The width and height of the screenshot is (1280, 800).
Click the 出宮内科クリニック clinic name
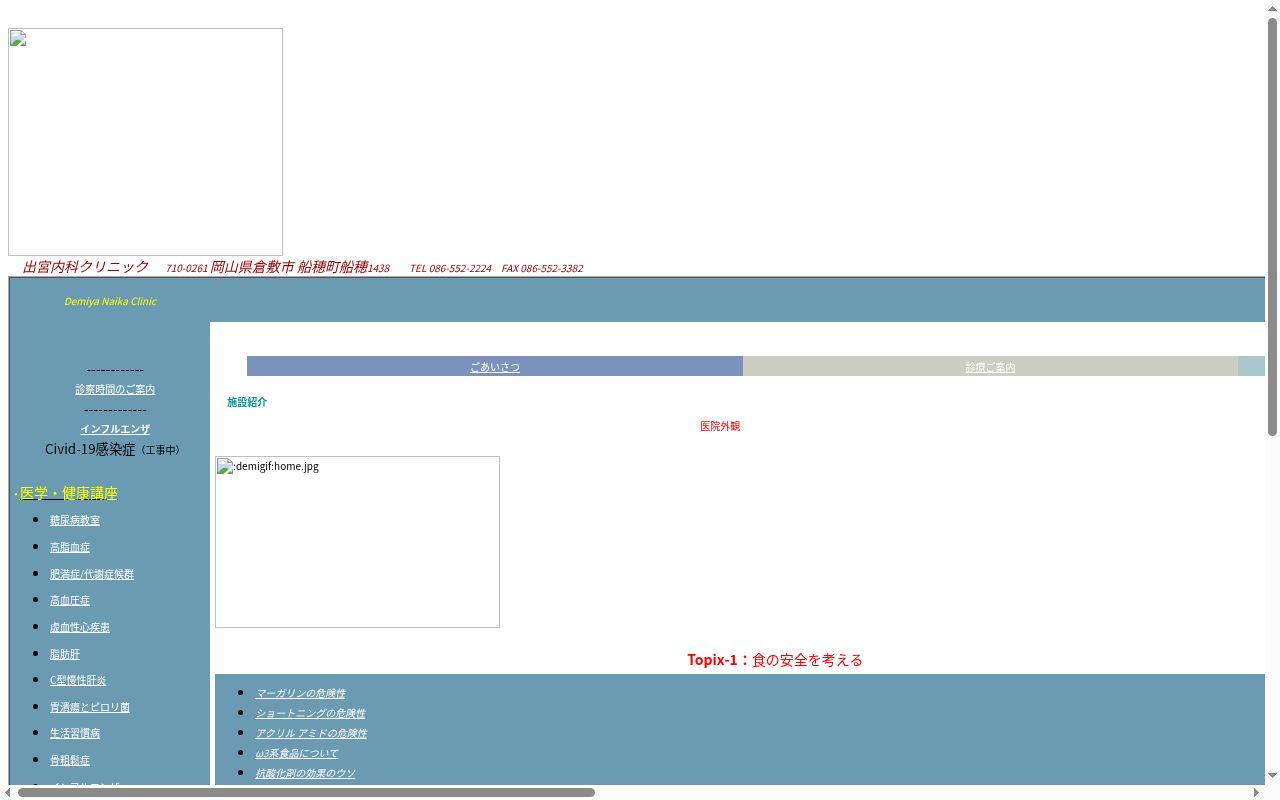click(x=86, y=267)
